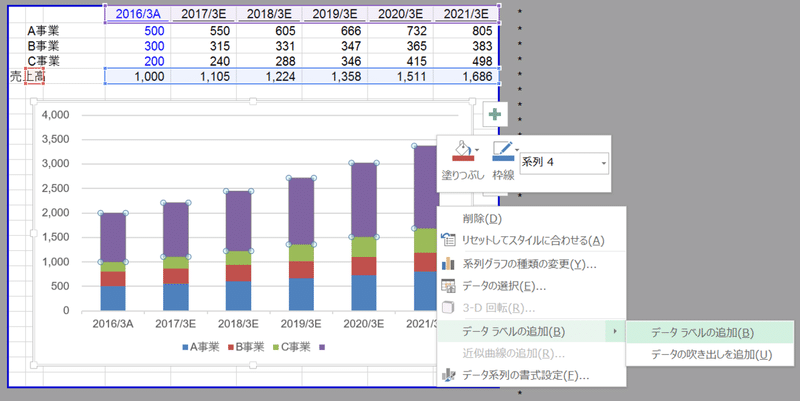Select the cell with value 1,224
Image resolution: width=800 pixels, height=401 pixels.
coord(269,77)
